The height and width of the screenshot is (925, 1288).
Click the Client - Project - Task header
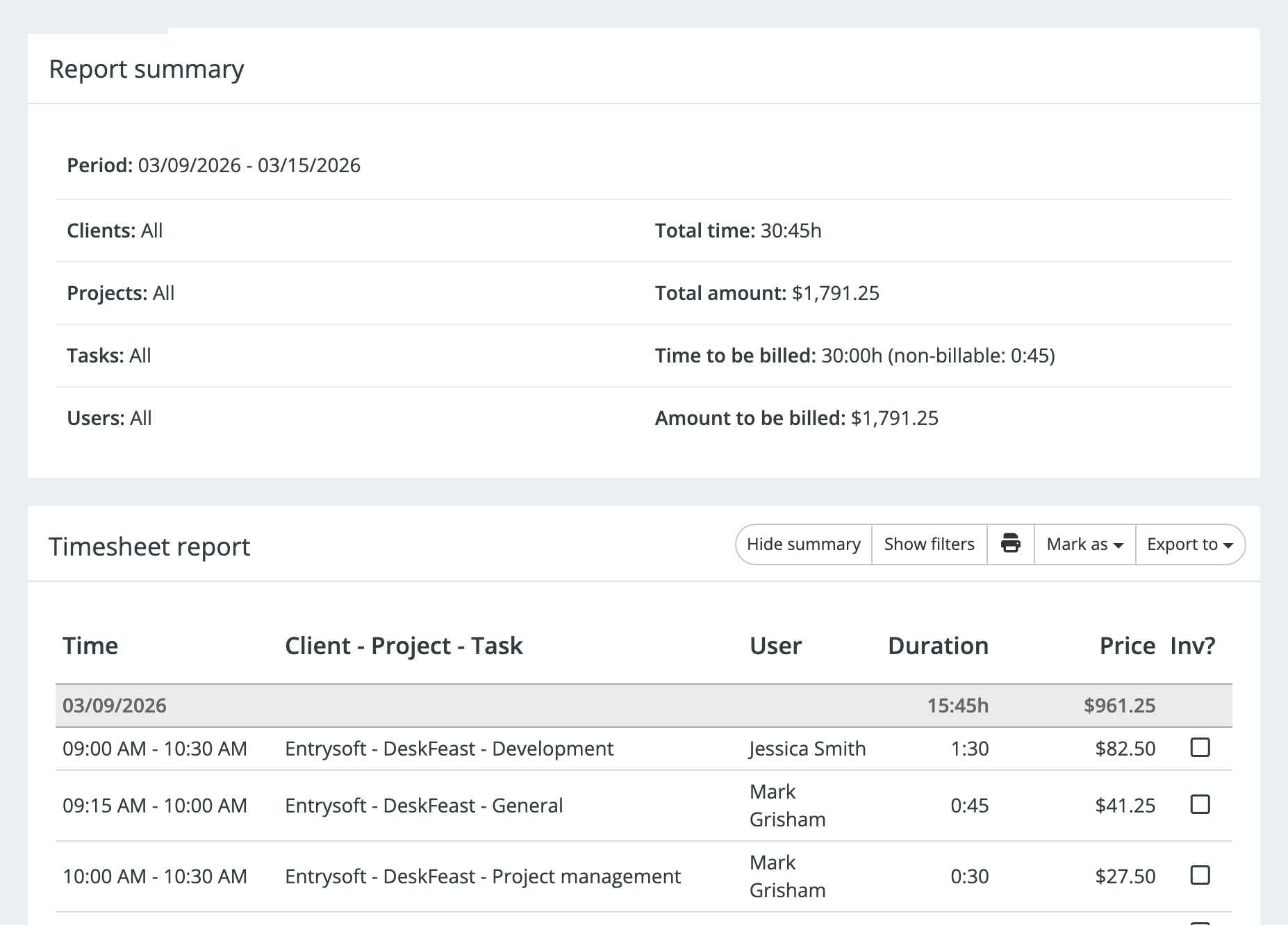pos(404,646)
